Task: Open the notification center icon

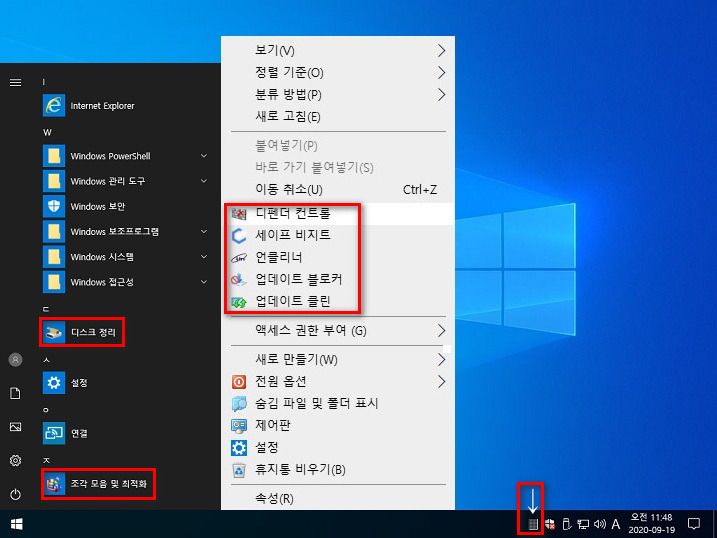Action: point(694,524)
